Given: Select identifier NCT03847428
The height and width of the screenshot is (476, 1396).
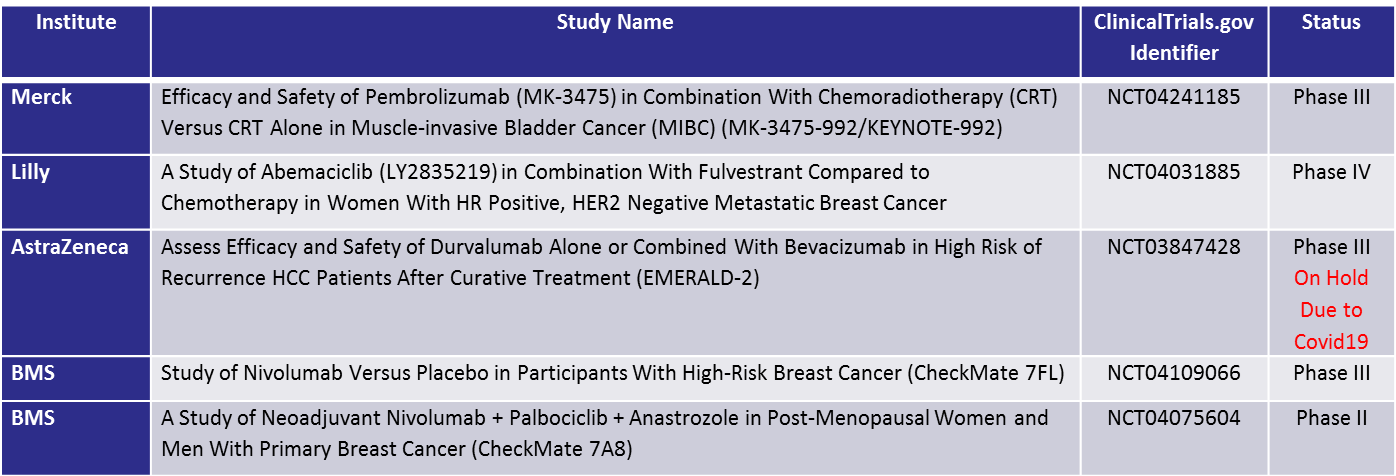Looking at the screenshot, I should point(1174,247).
